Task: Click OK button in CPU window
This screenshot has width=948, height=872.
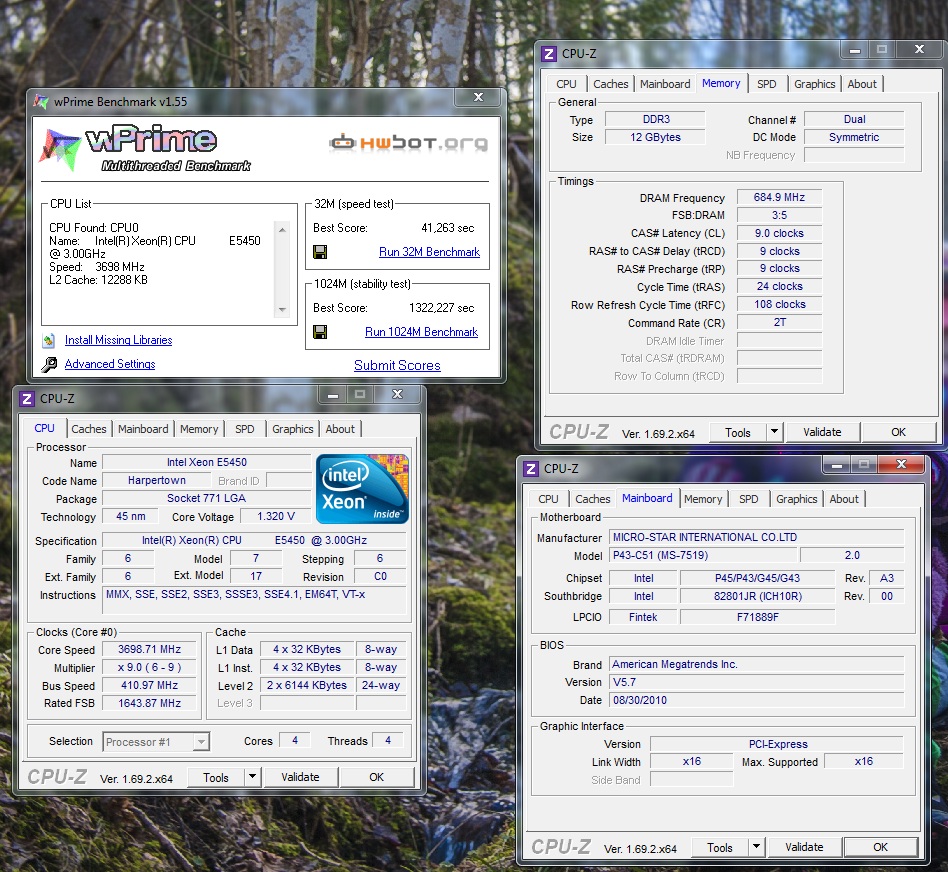Action: [377, 777]
